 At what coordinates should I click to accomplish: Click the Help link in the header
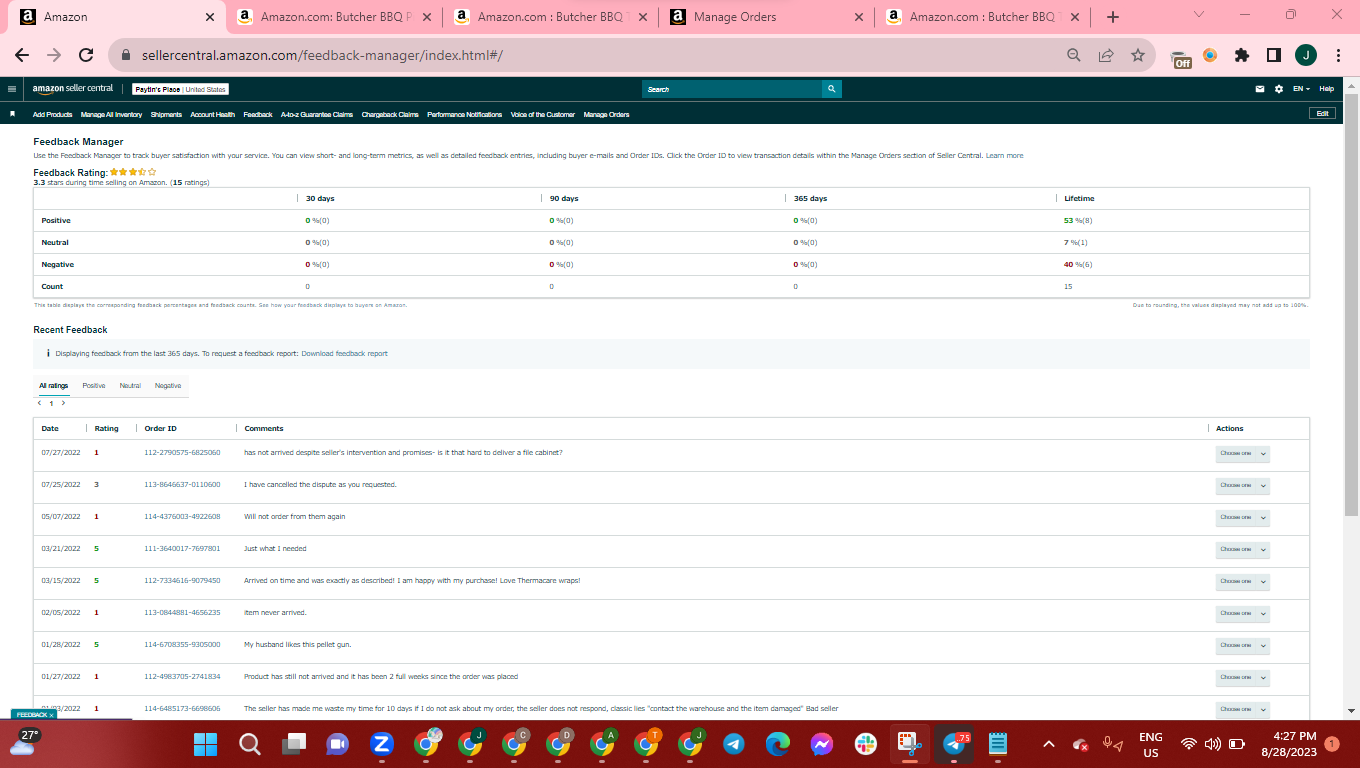coord(1327,89)
